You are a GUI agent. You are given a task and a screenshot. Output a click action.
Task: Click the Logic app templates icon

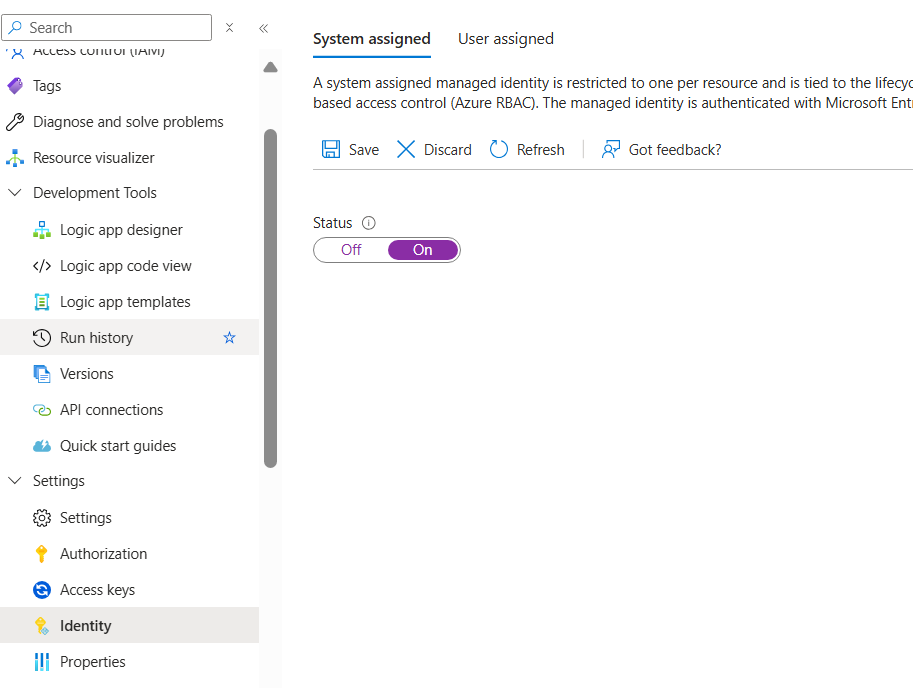(x=44, y=301)
